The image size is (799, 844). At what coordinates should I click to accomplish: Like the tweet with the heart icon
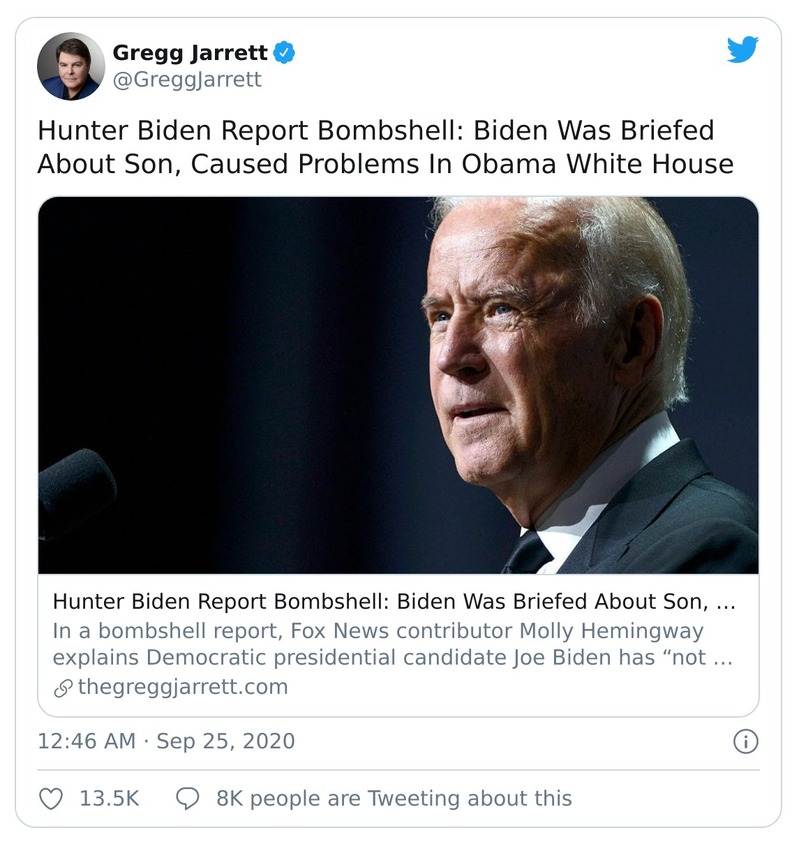click(x=51, y=798)
